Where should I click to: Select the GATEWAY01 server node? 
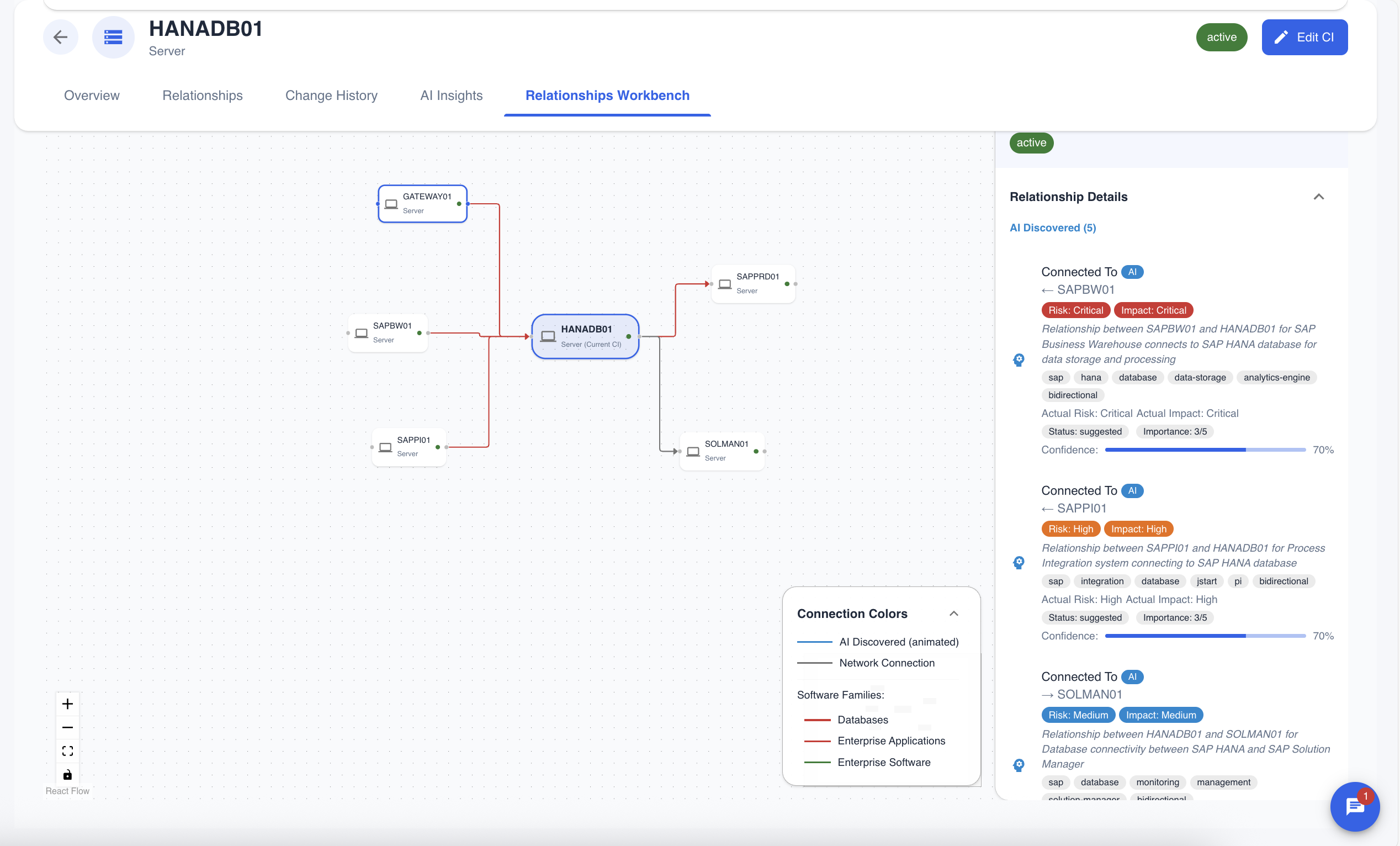pos(422,203)
